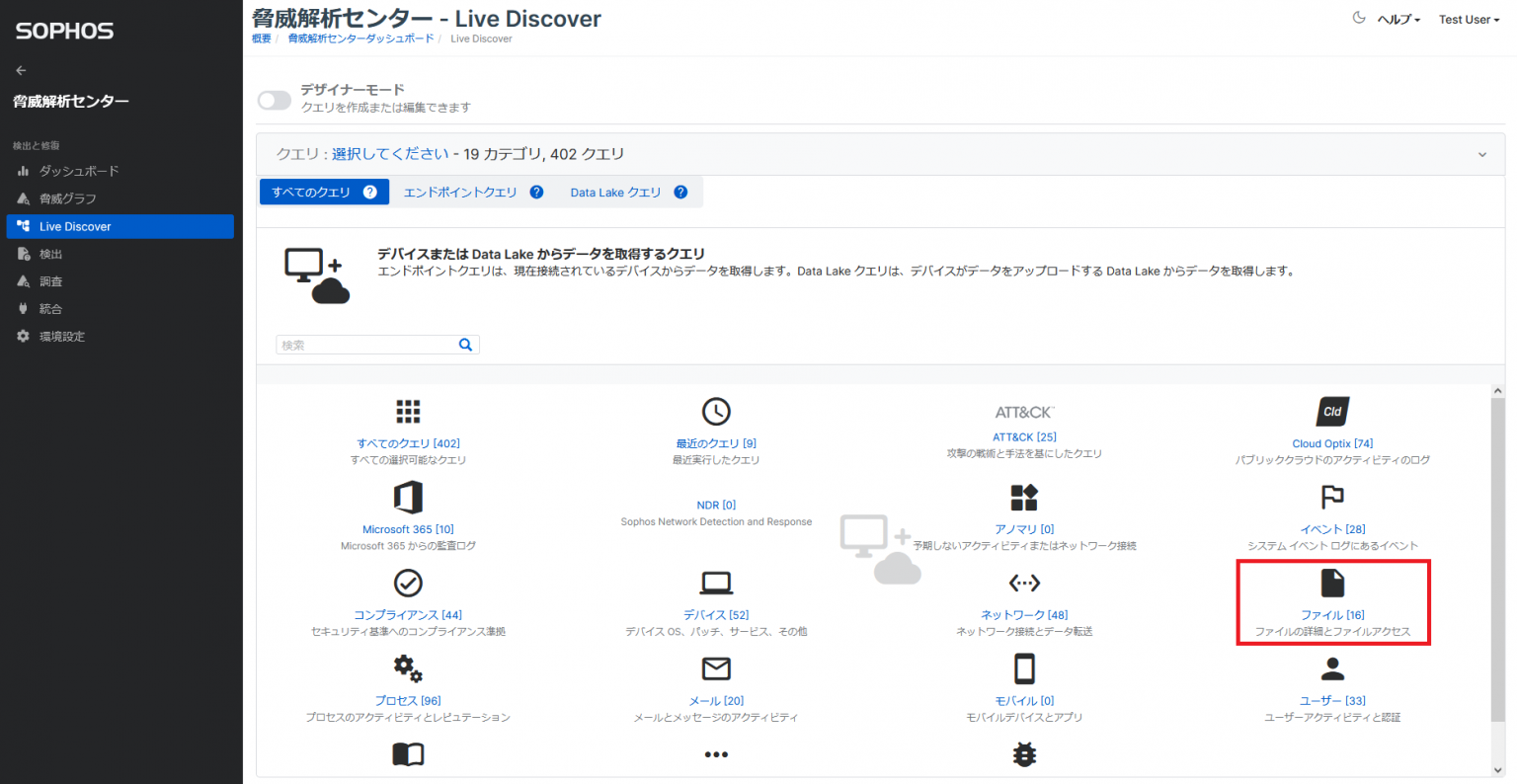The height and width of the screenshot is (784, 1517).
Task: Click the ネットワーク [48] link
Action: tap(1024, 615)
